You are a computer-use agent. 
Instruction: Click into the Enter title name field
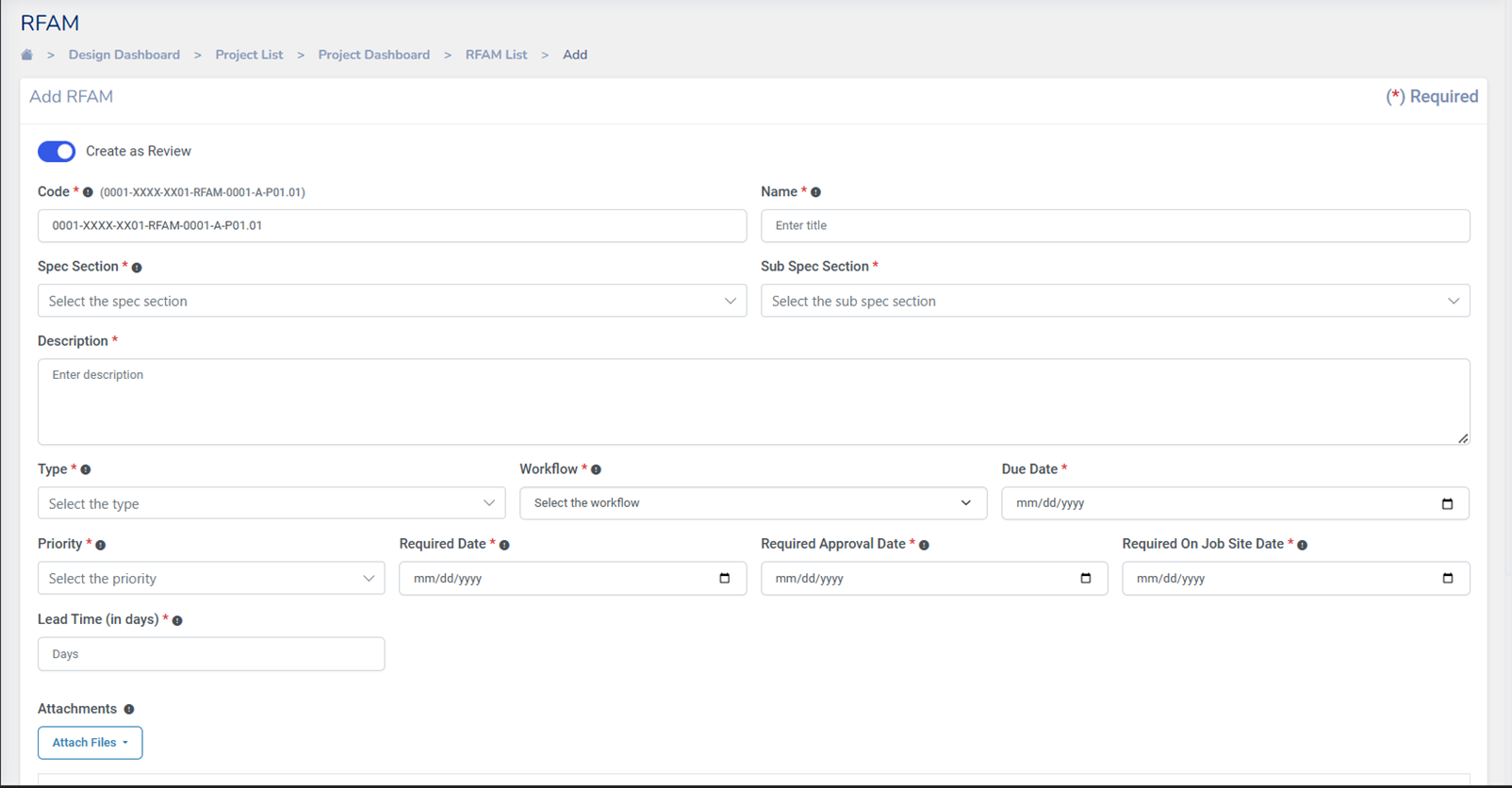tap(1114, 226)
